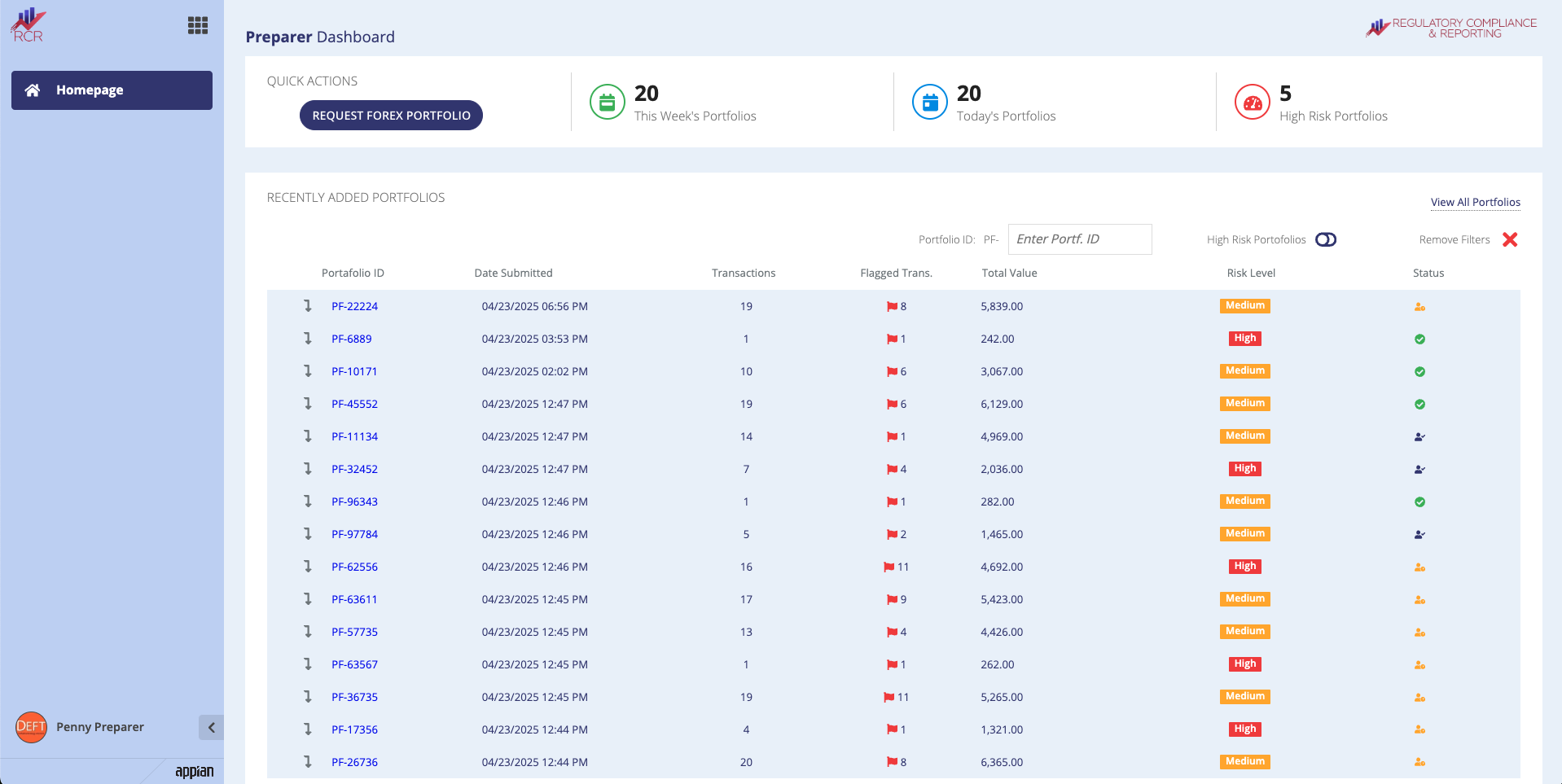Expand the row arrow for PF-45552
Viewport: 1562px width, 784px height.
click(308, 404)
